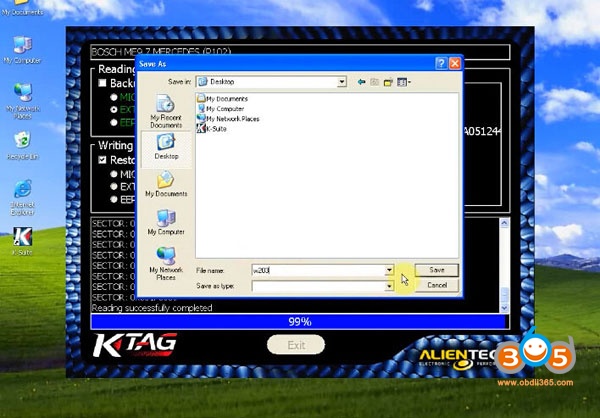Go to My Recent Documents in sidebar

click(x=166, y=111)
